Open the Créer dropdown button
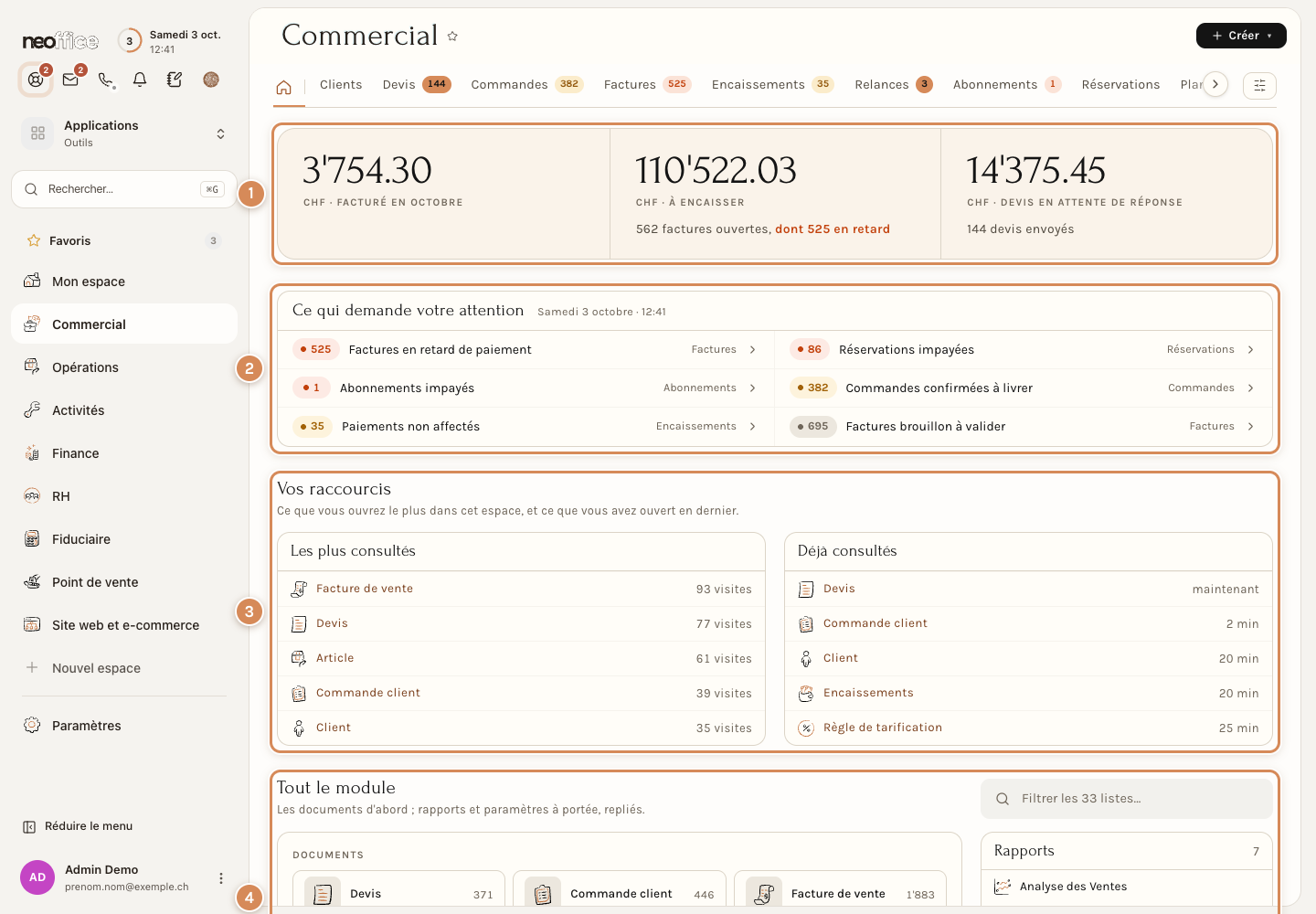1316x914 pixels. [x=1241, y=36]
